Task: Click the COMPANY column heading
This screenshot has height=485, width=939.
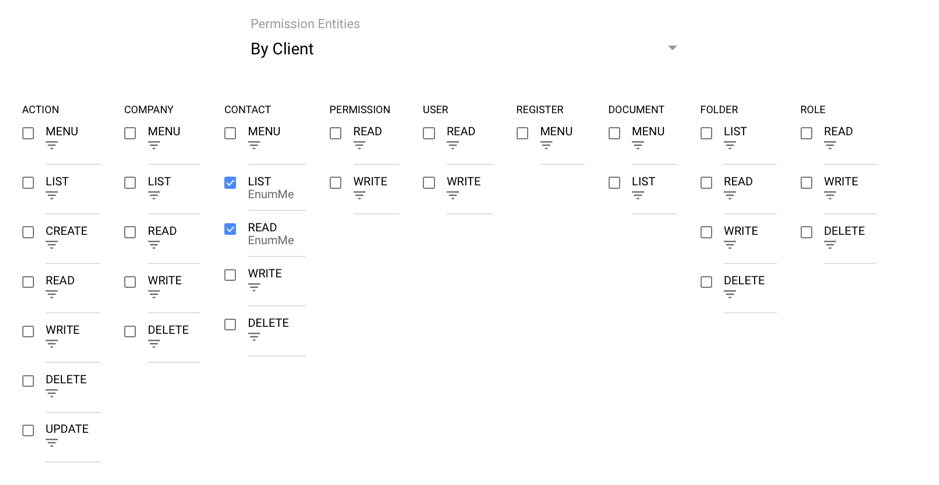Action: point(149,110)
